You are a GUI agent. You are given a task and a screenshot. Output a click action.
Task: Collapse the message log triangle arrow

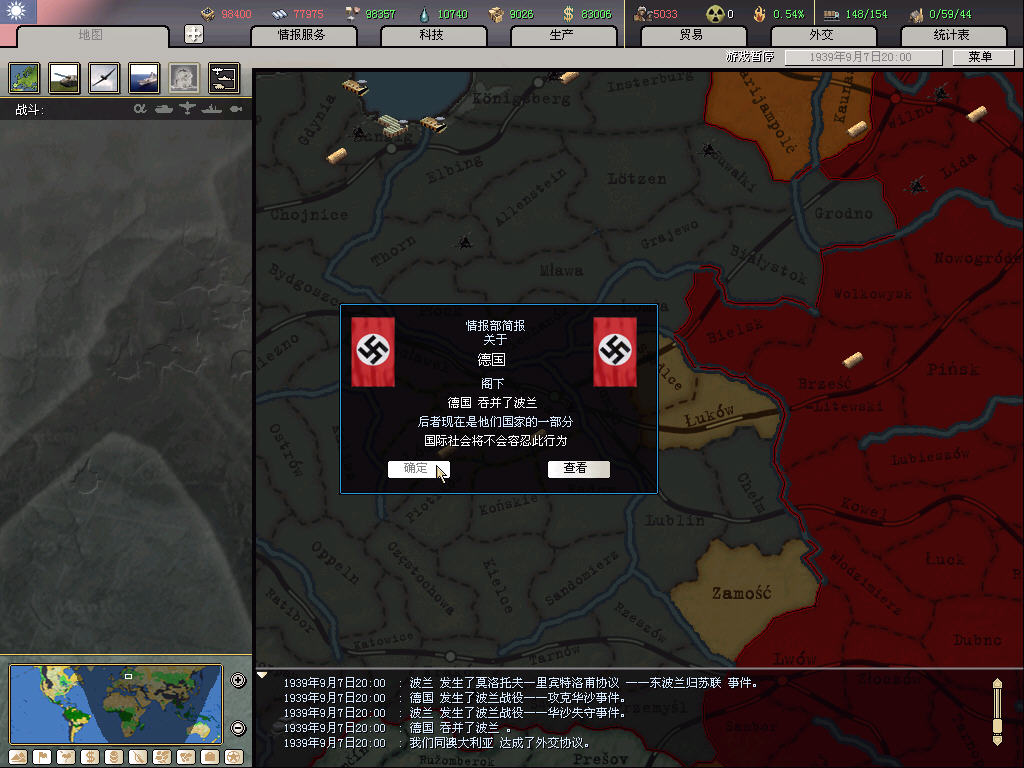(x=262, y=675)
